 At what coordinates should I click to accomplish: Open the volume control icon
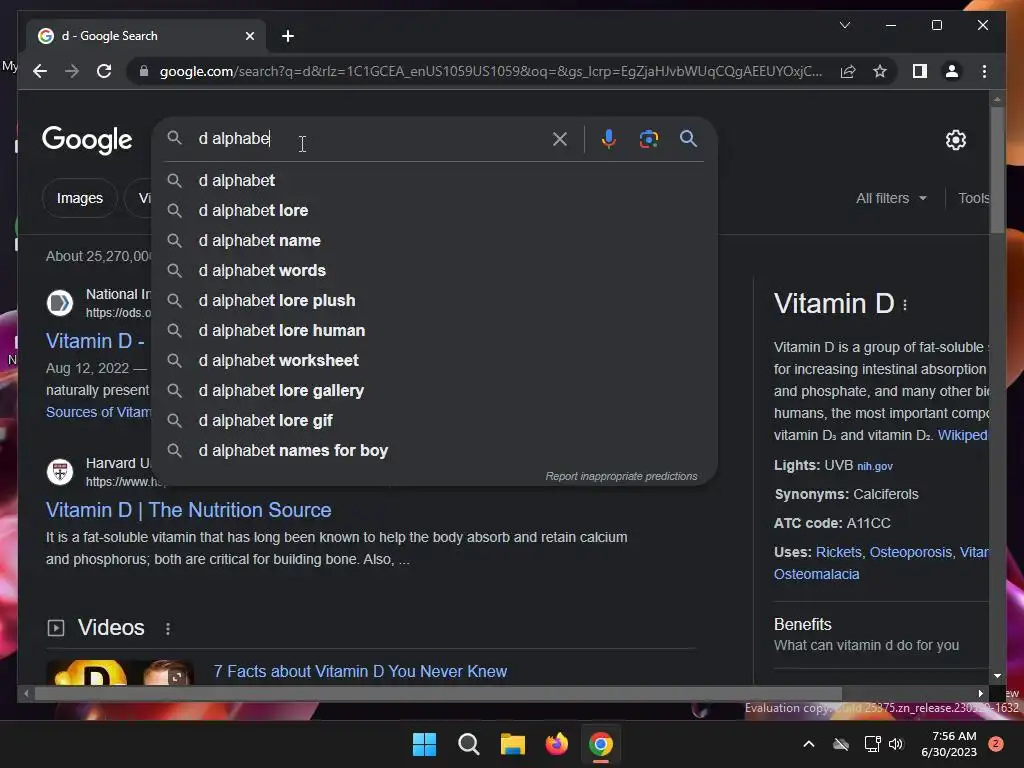pos(896,744)
